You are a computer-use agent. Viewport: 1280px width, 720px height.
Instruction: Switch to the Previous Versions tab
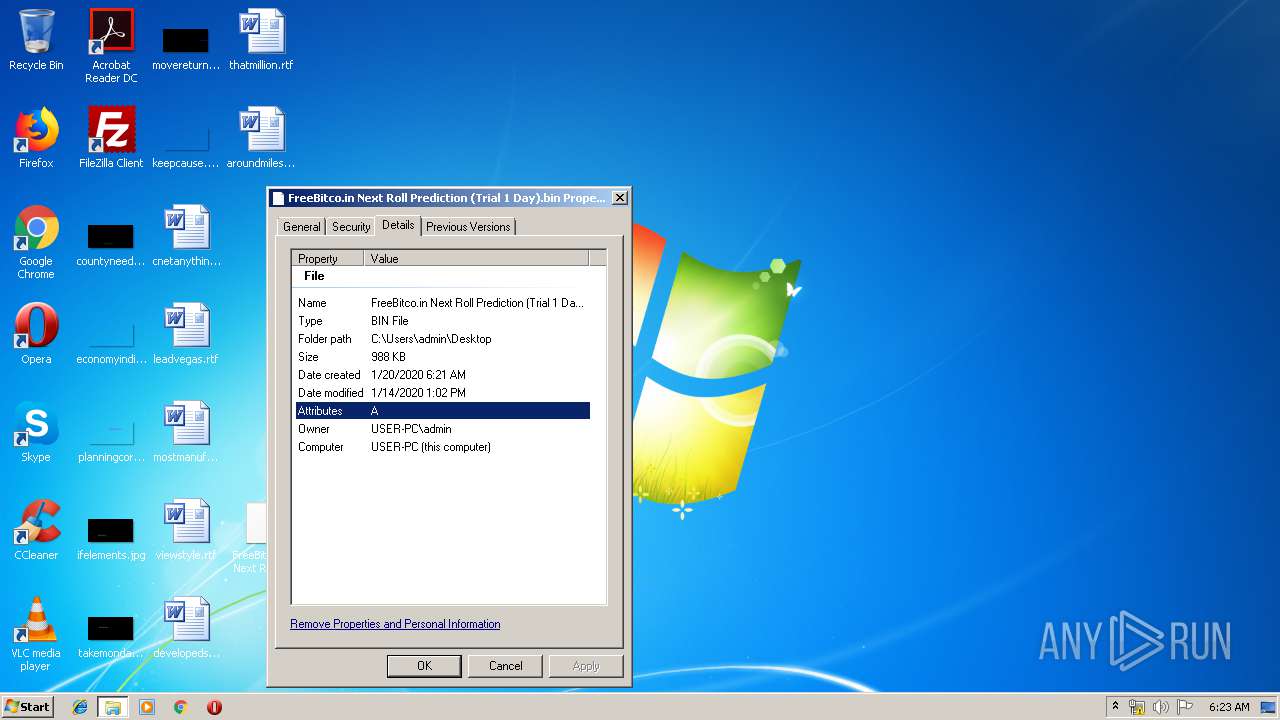click(x=468, y=227)
